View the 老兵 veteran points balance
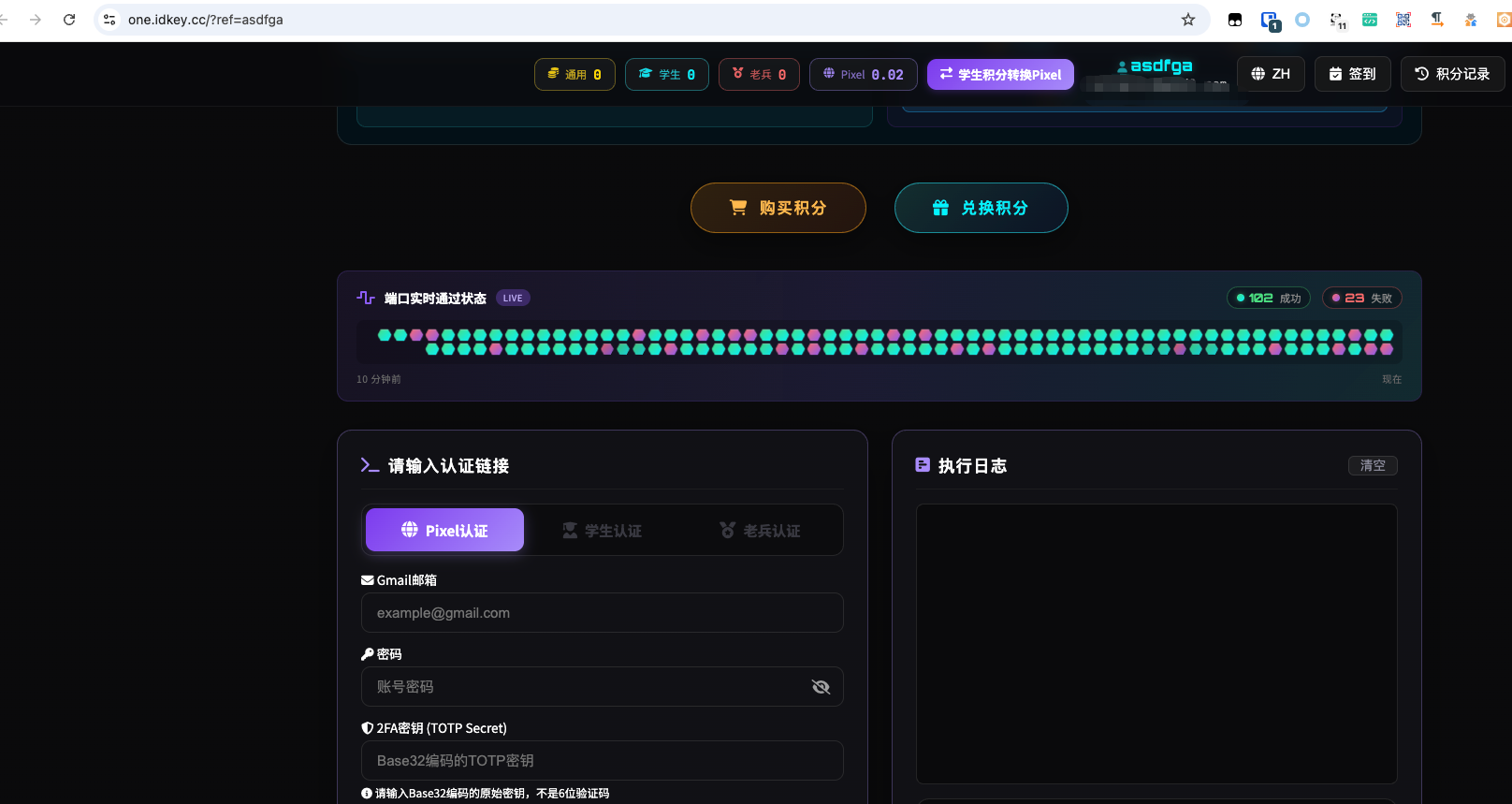The width and height of the screenshot is (1512, 804). point(759,74)
